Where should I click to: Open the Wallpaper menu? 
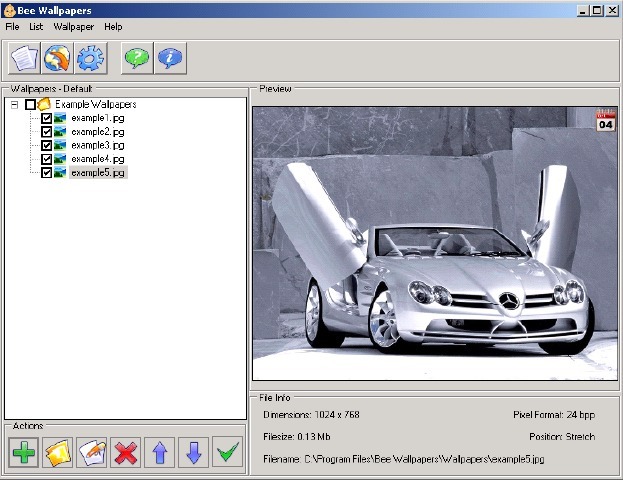(73, 26)
